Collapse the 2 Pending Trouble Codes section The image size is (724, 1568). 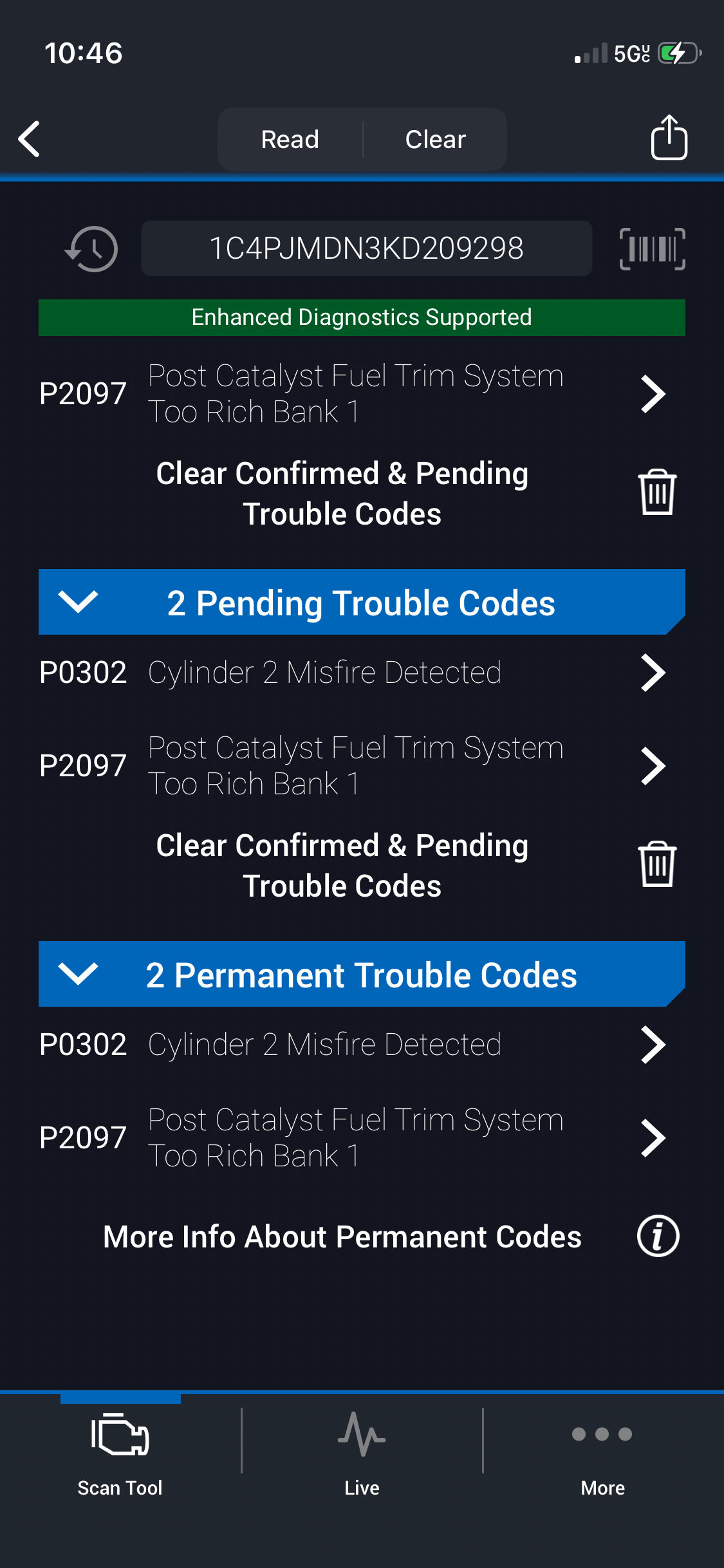coord(78,602)
